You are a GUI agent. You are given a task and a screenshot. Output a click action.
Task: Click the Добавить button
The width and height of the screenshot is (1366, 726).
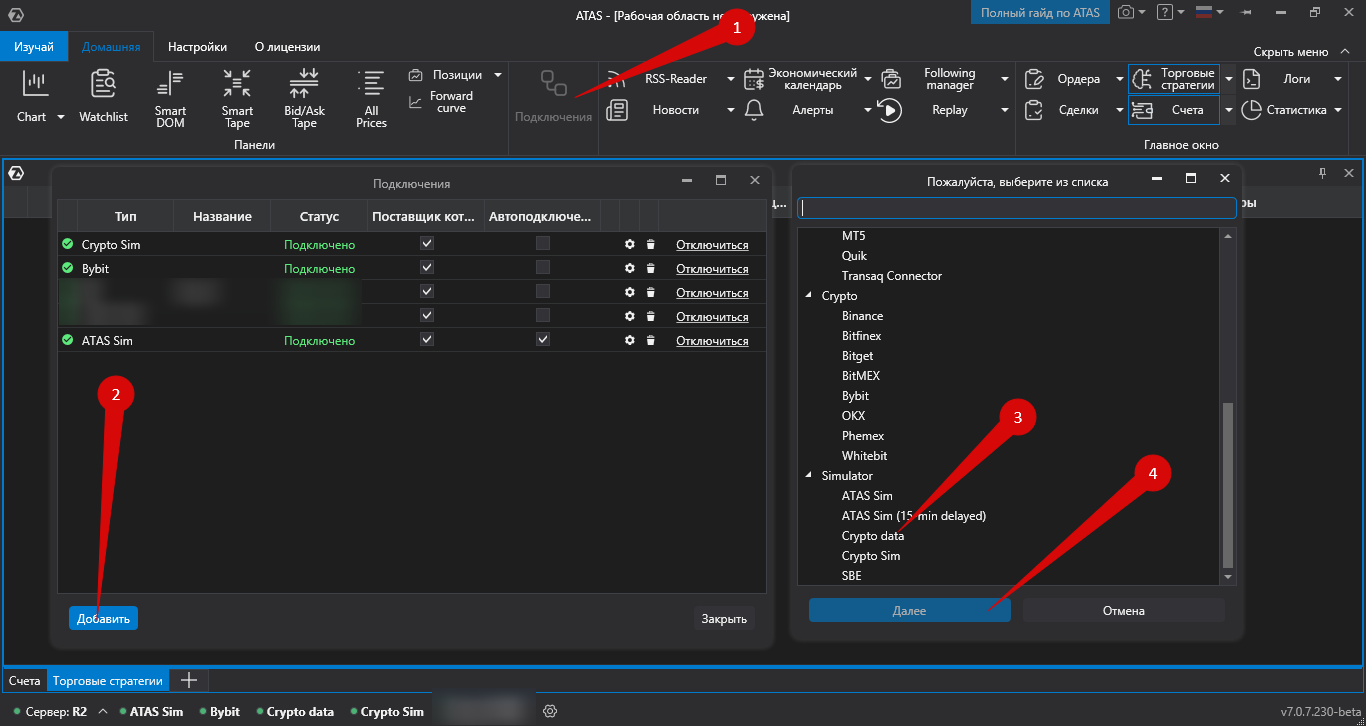pos(103,618)
